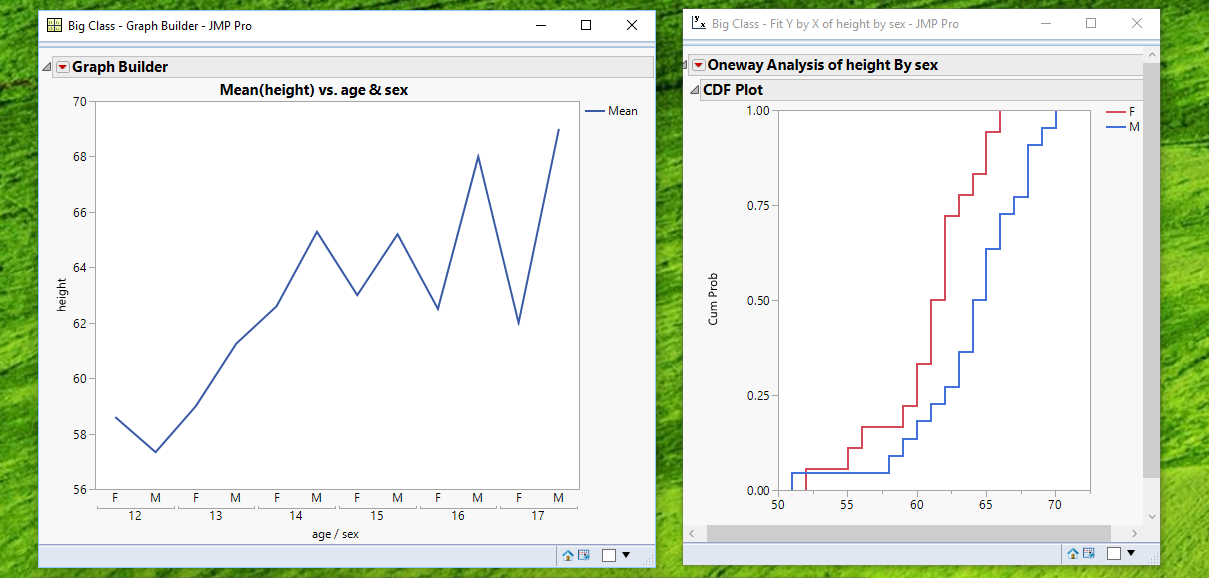Open the Oneway Analysis red triangle menu

699,64
